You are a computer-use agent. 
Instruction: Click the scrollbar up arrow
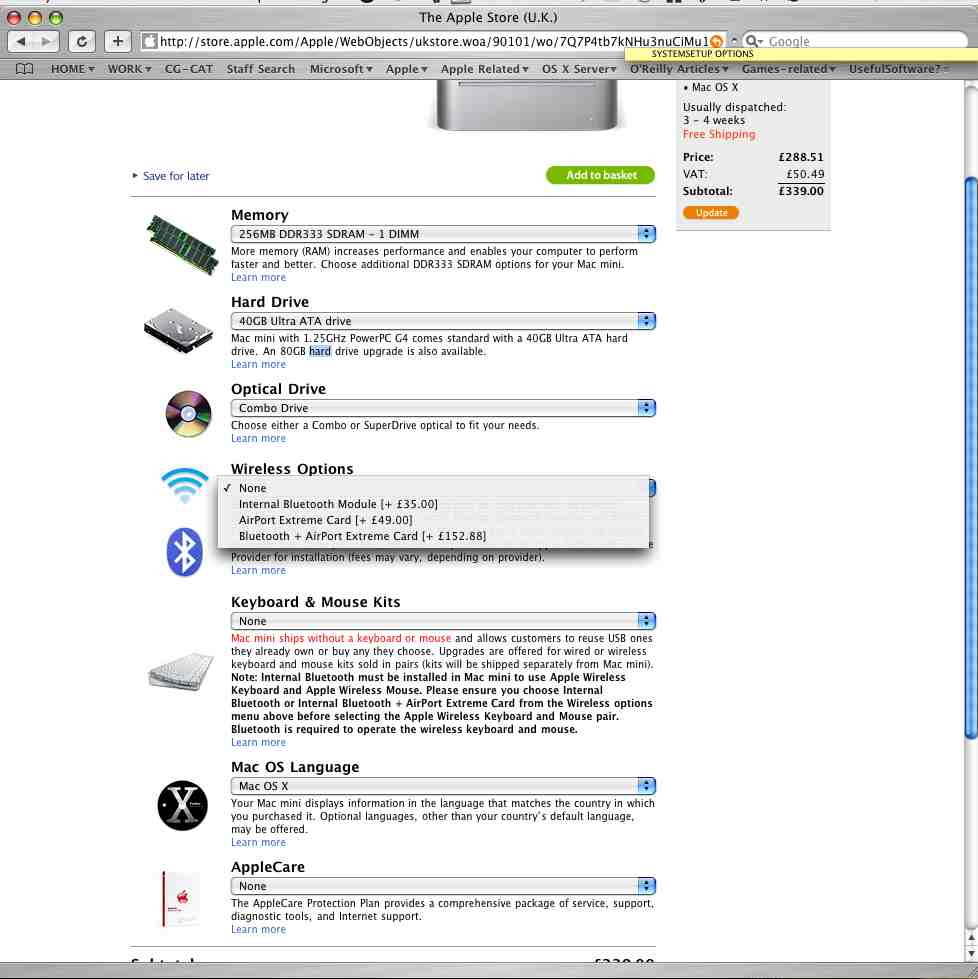click(971, 938)
